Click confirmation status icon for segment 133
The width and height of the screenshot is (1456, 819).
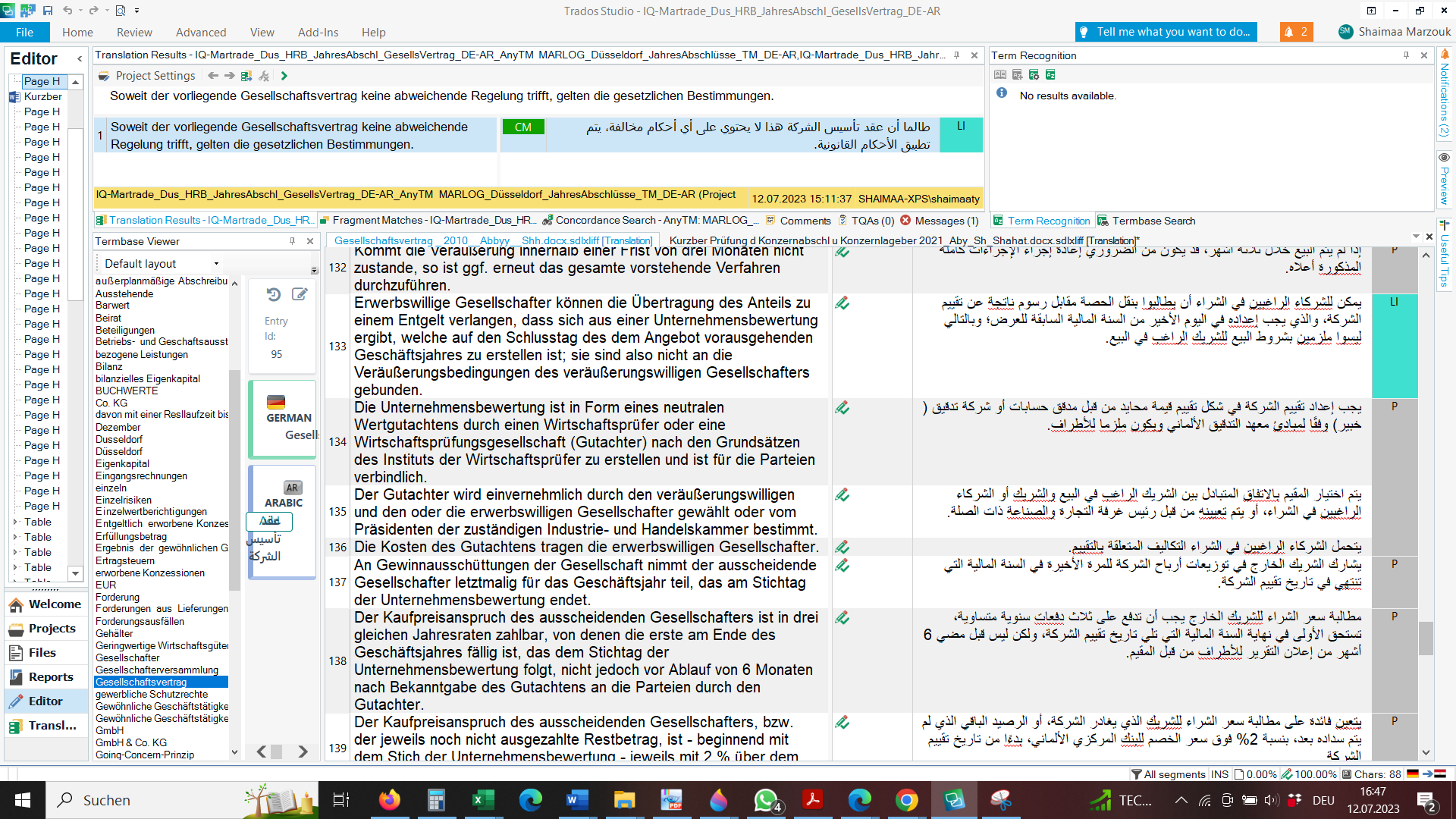842,303
